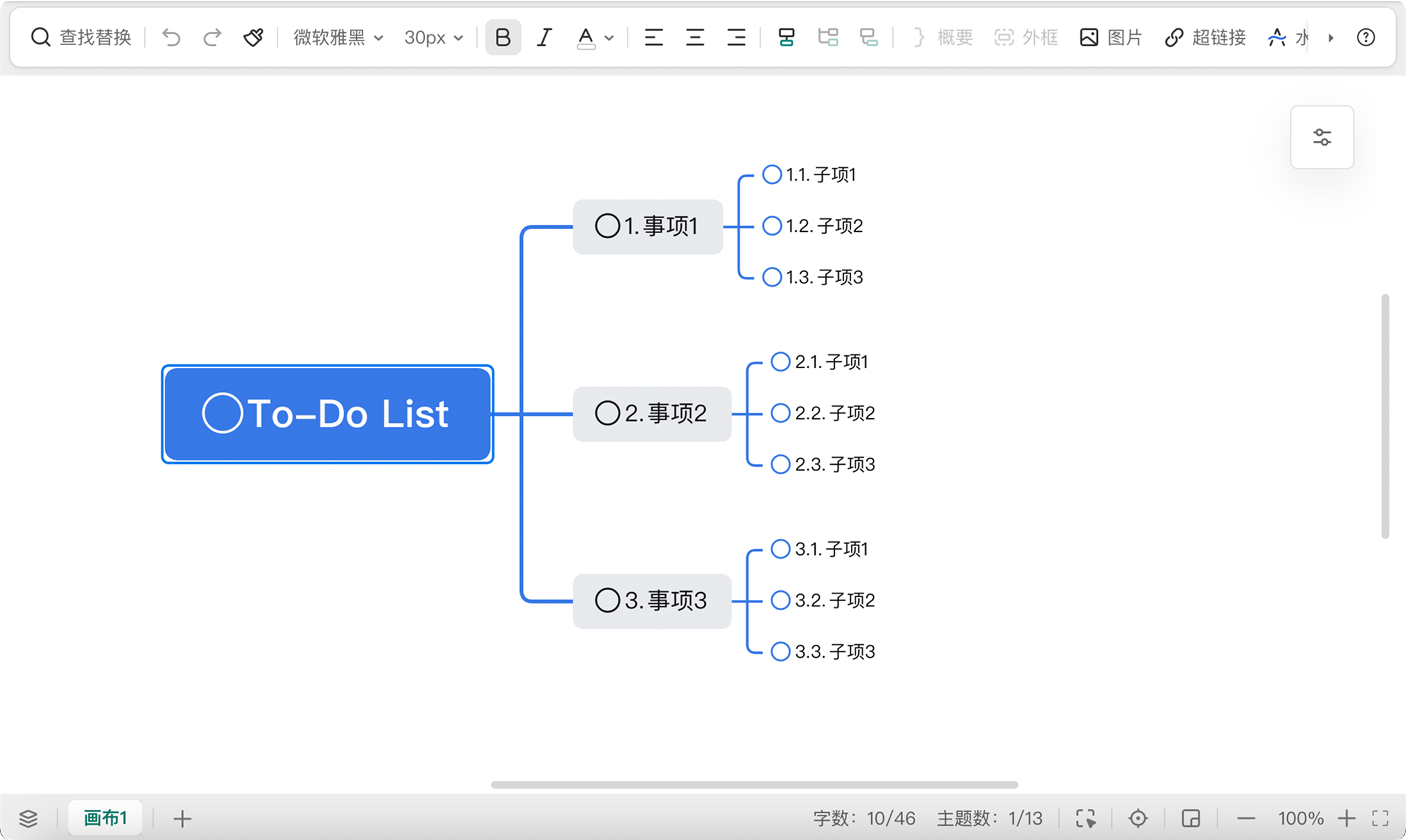Open the layers icon at bottom left
The image size is (1406, 840).
click(x=28, y=818)
